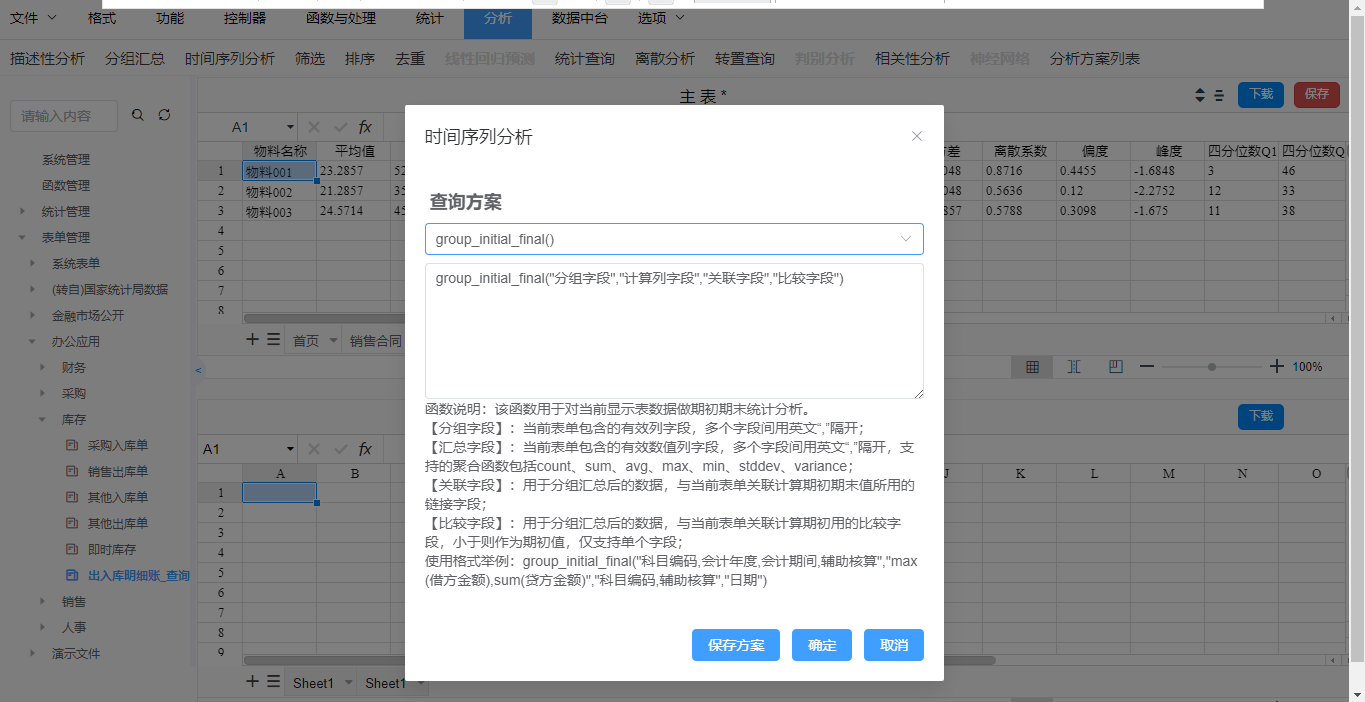
Task: Click the zoom in plus icon
Action: coord(1276,367)
